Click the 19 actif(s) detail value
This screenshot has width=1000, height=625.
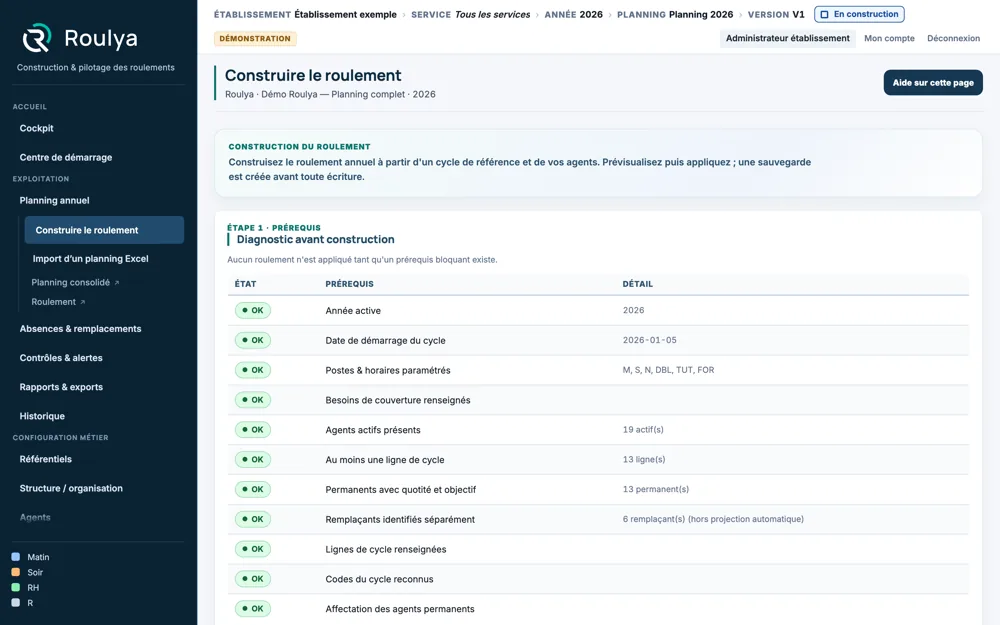[643, 430]
